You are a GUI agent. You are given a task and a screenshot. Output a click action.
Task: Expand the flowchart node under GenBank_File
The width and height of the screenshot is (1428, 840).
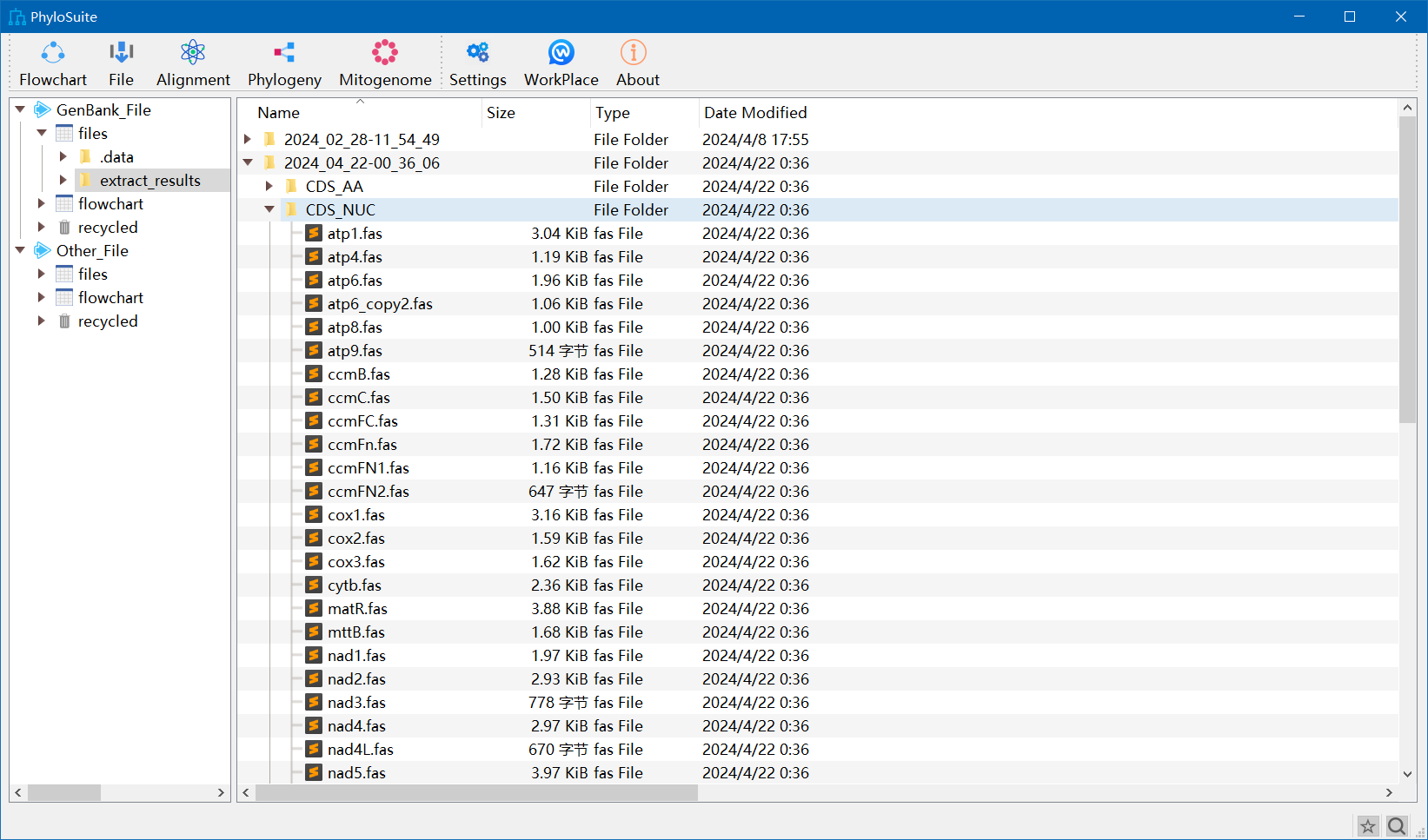41,203
